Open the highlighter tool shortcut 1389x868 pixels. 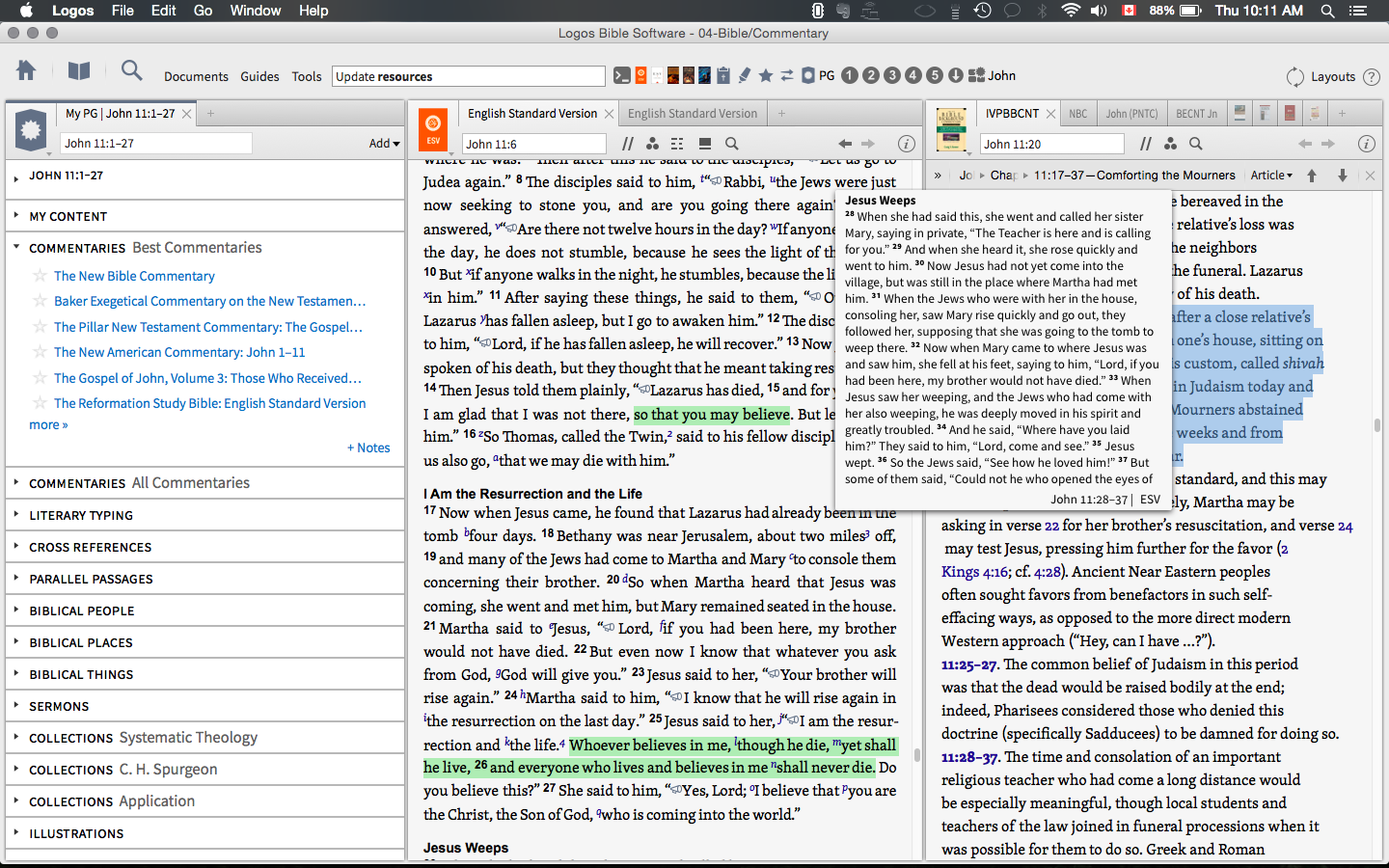pyautogui.click(x=745, y=75)
